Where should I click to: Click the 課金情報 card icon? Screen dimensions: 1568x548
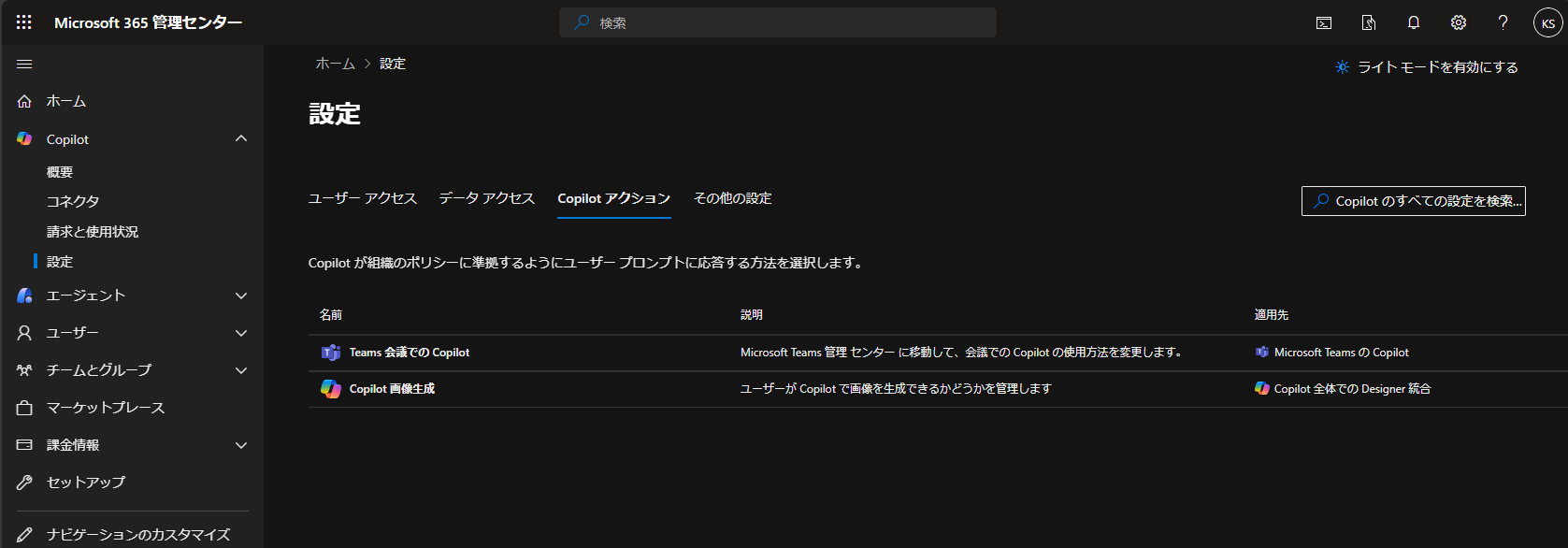[25, 445]
